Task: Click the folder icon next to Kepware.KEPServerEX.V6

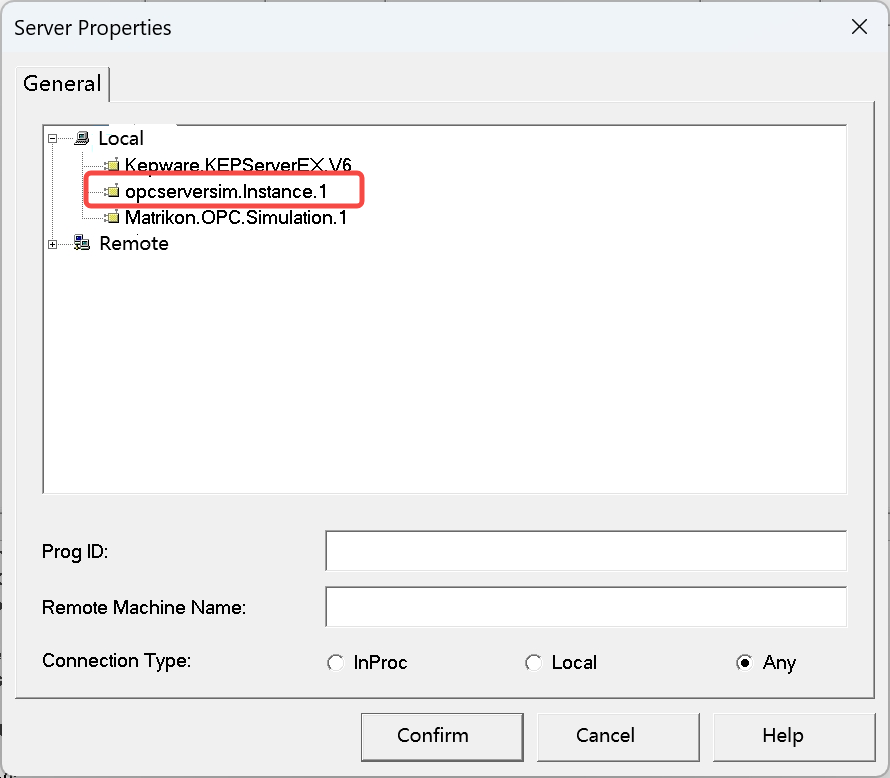Action: [112, 164]
